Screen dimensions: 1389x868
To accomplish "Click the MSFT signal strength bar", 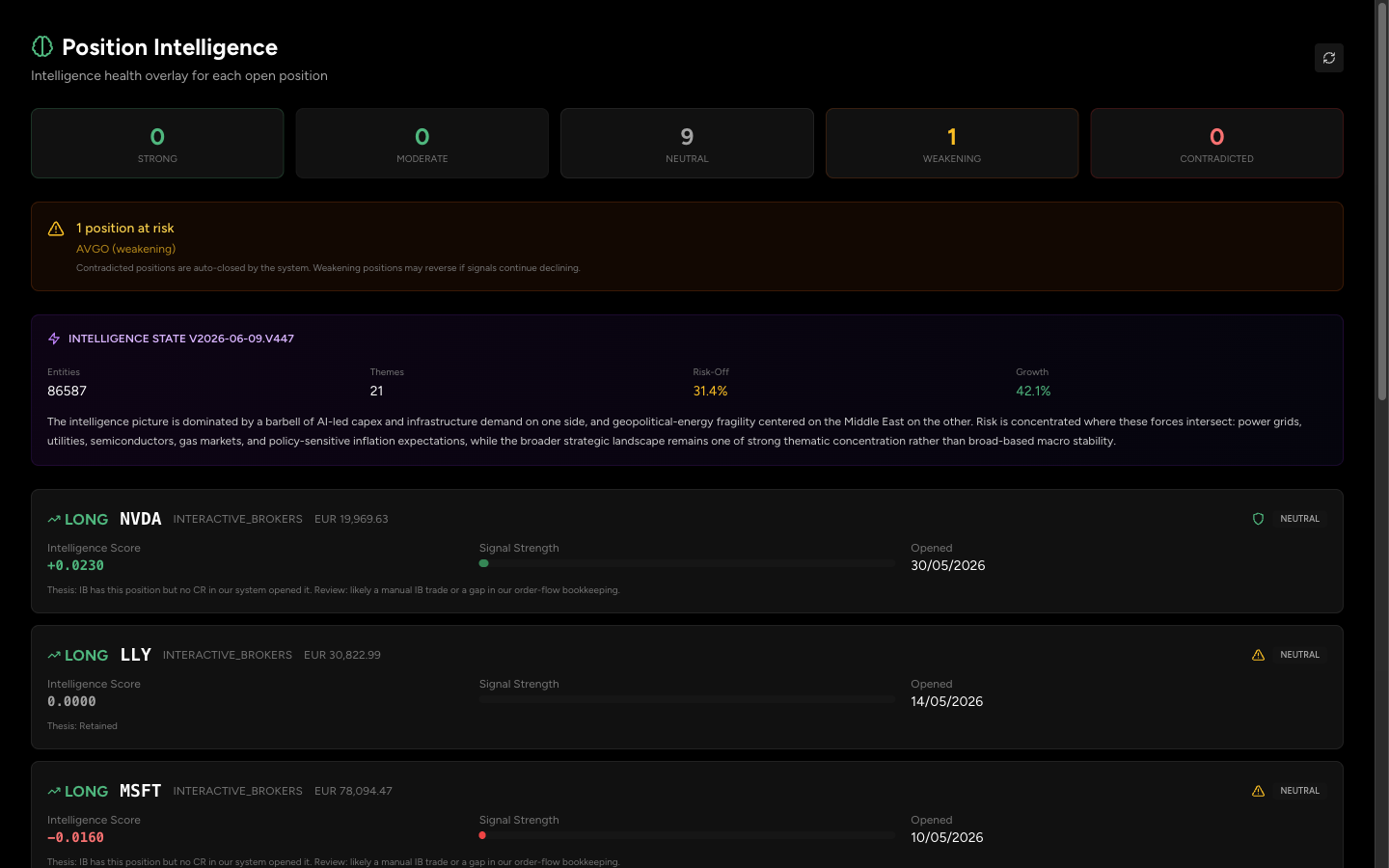I will pyautogui.click(x=687, y=835).
